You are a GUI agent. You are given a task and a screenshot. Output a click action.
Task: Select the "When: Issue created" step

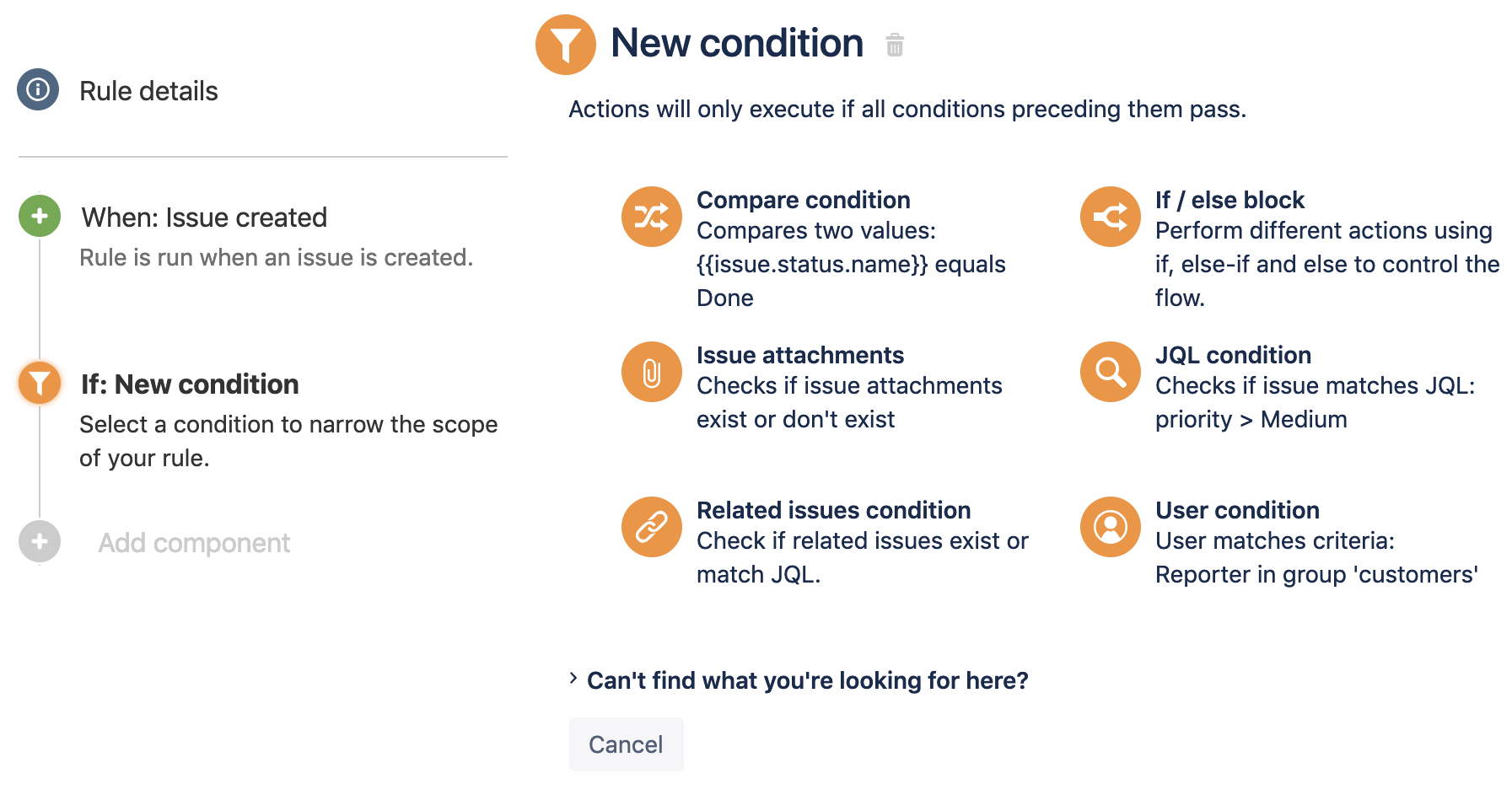[204, 218]
